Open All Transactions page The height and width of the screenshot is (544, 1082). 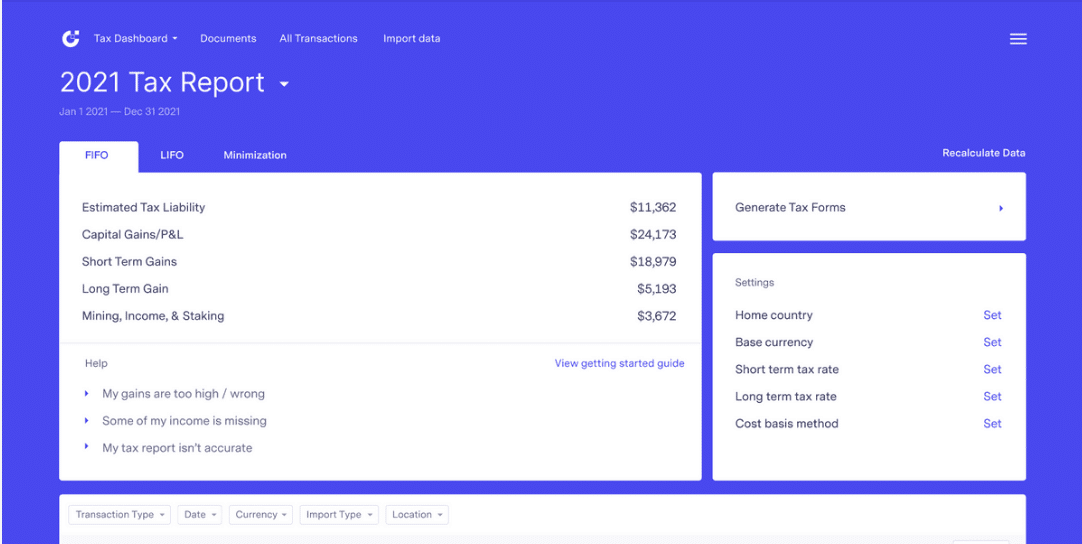click(318, 39)
